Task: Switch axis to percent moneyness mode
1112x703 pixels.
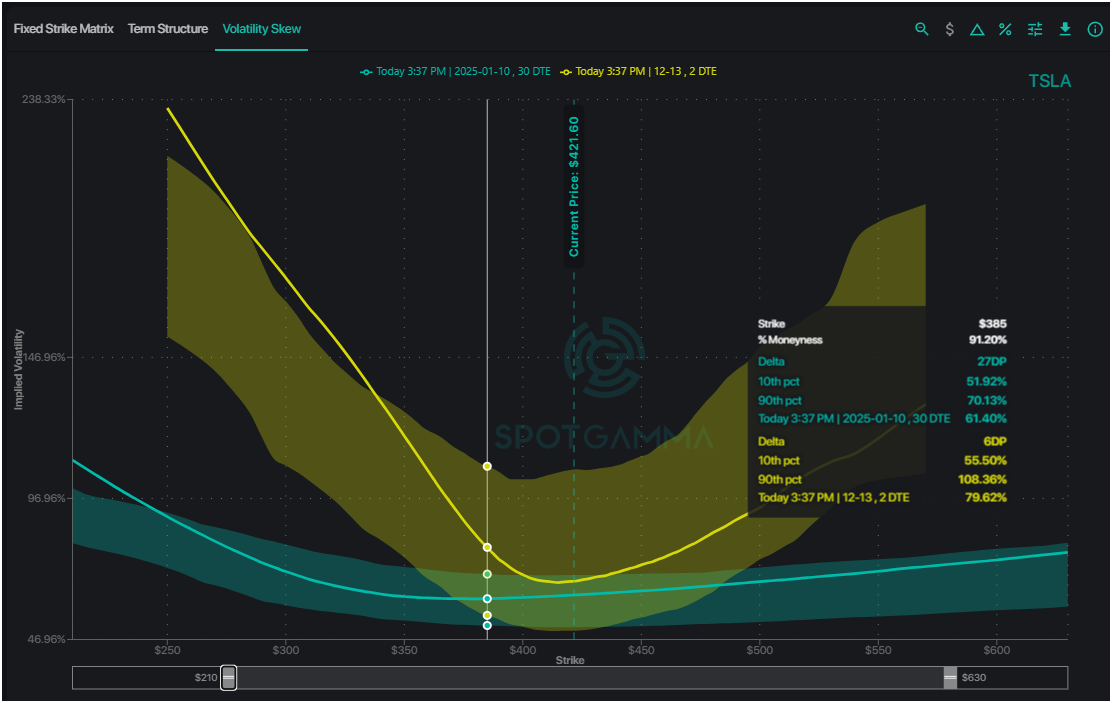Action: point(1005,29)
